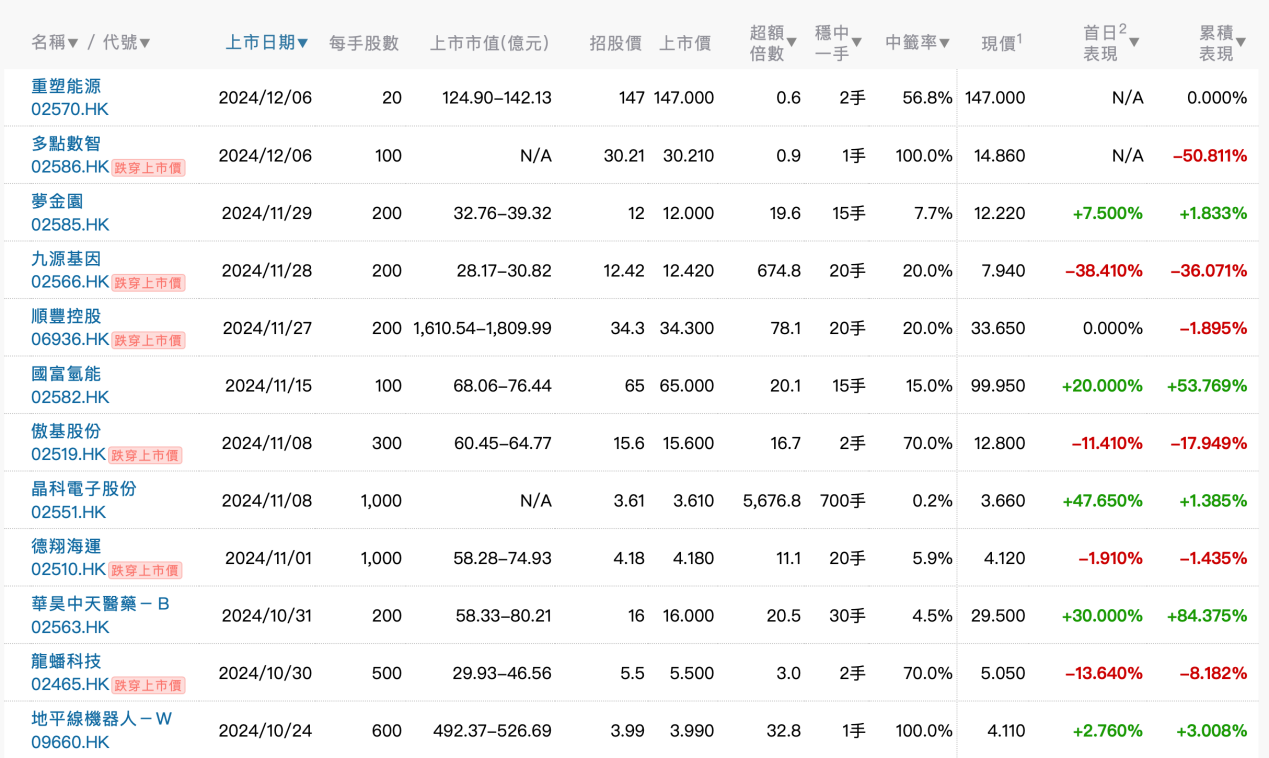
Task: Click 上市市值(億元) column header
Action: pyautogui.click(x=490, y=43)
